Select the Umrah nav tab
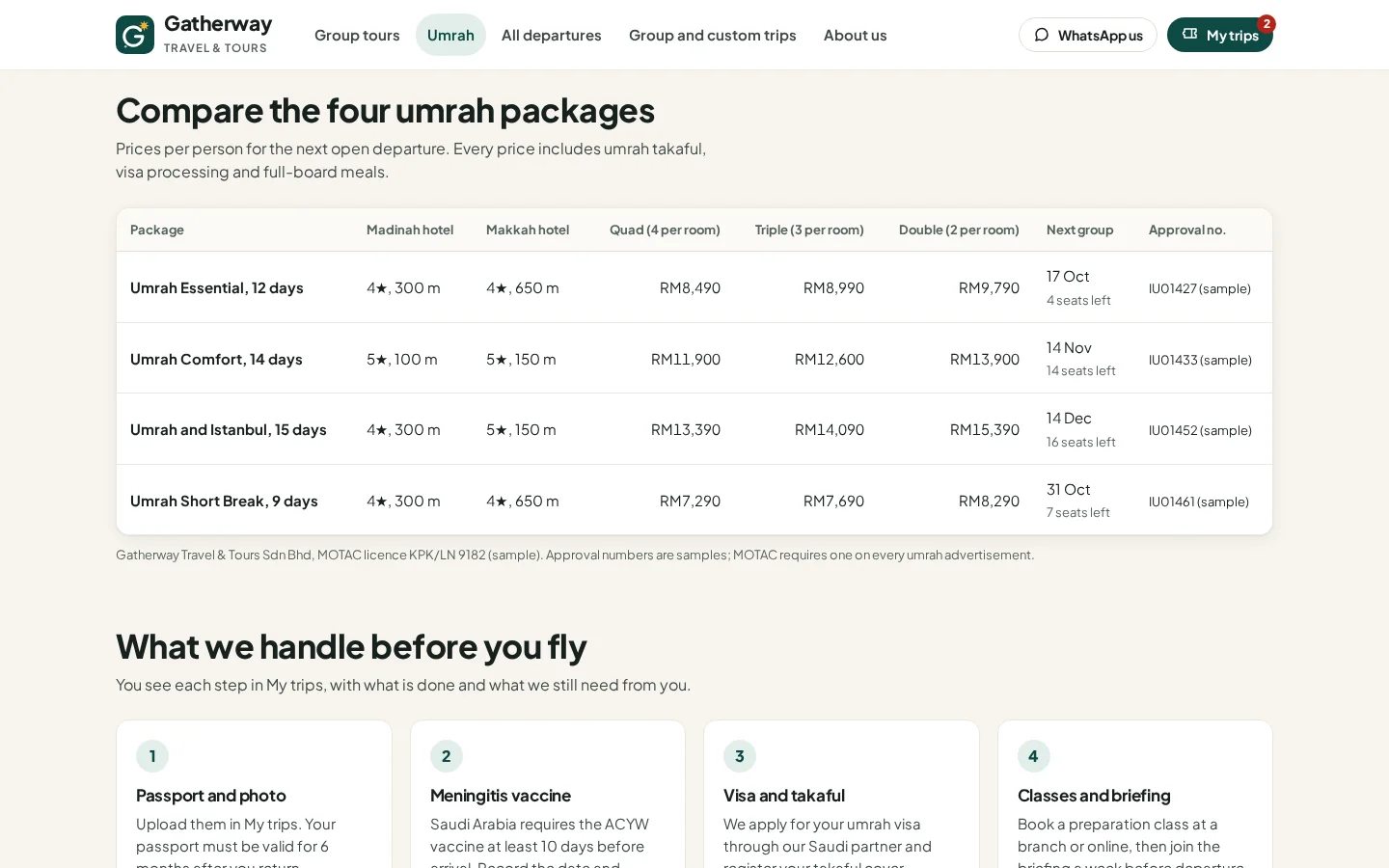 pos(450,35)
